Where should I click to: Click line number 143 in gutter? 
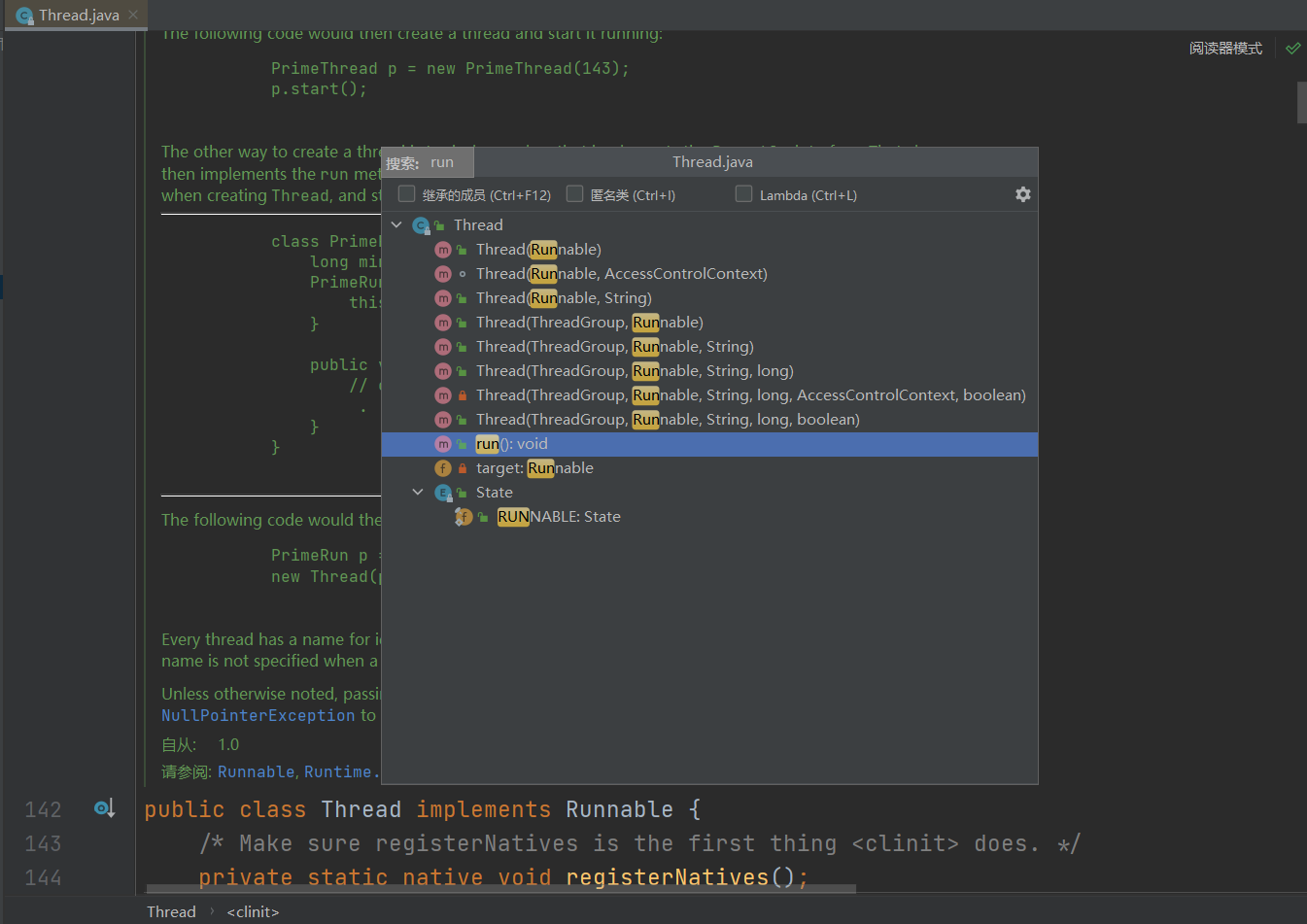[43, 843]
